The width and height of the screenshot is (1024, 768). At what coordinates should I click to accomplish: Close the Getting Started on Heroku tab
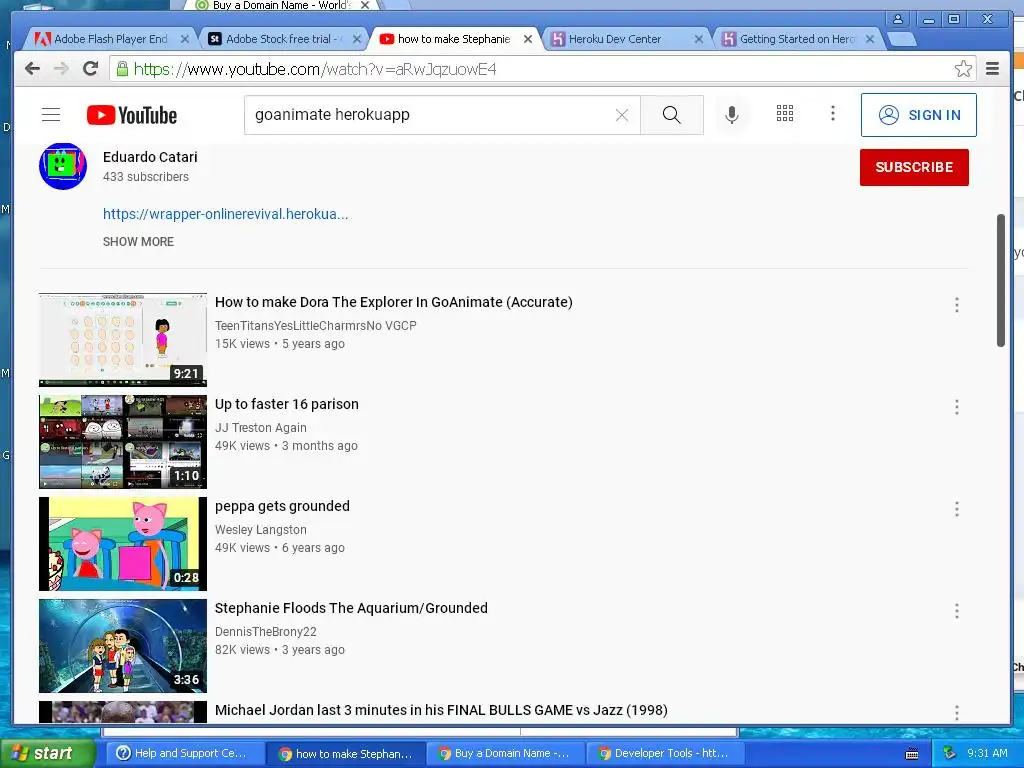coord(870,39)
